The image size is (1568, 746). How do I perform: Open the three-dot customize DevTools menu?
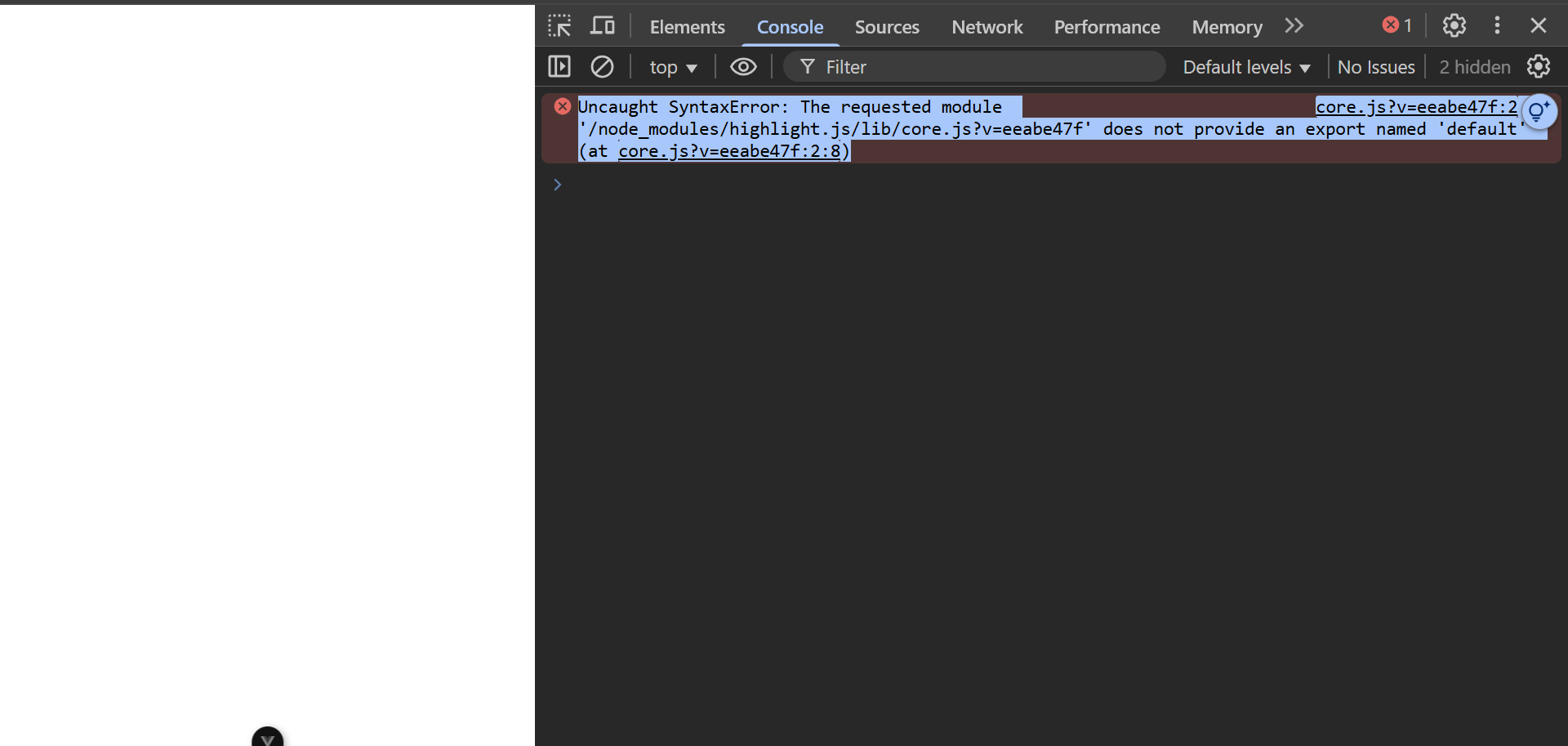coord(1497,25)
